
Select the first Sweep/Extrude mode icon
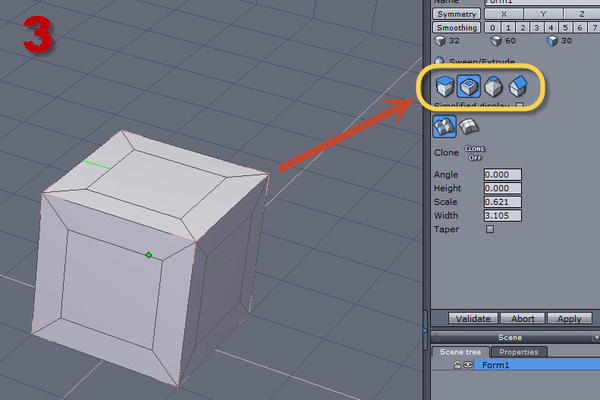click(445, 86)
